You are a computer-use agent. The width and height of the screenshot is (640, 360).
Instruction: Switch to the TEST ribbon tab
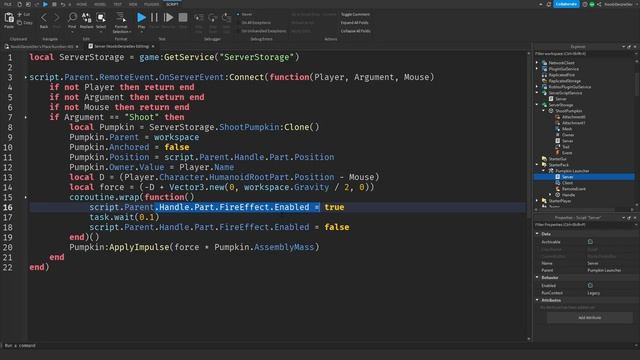[118, 4]
